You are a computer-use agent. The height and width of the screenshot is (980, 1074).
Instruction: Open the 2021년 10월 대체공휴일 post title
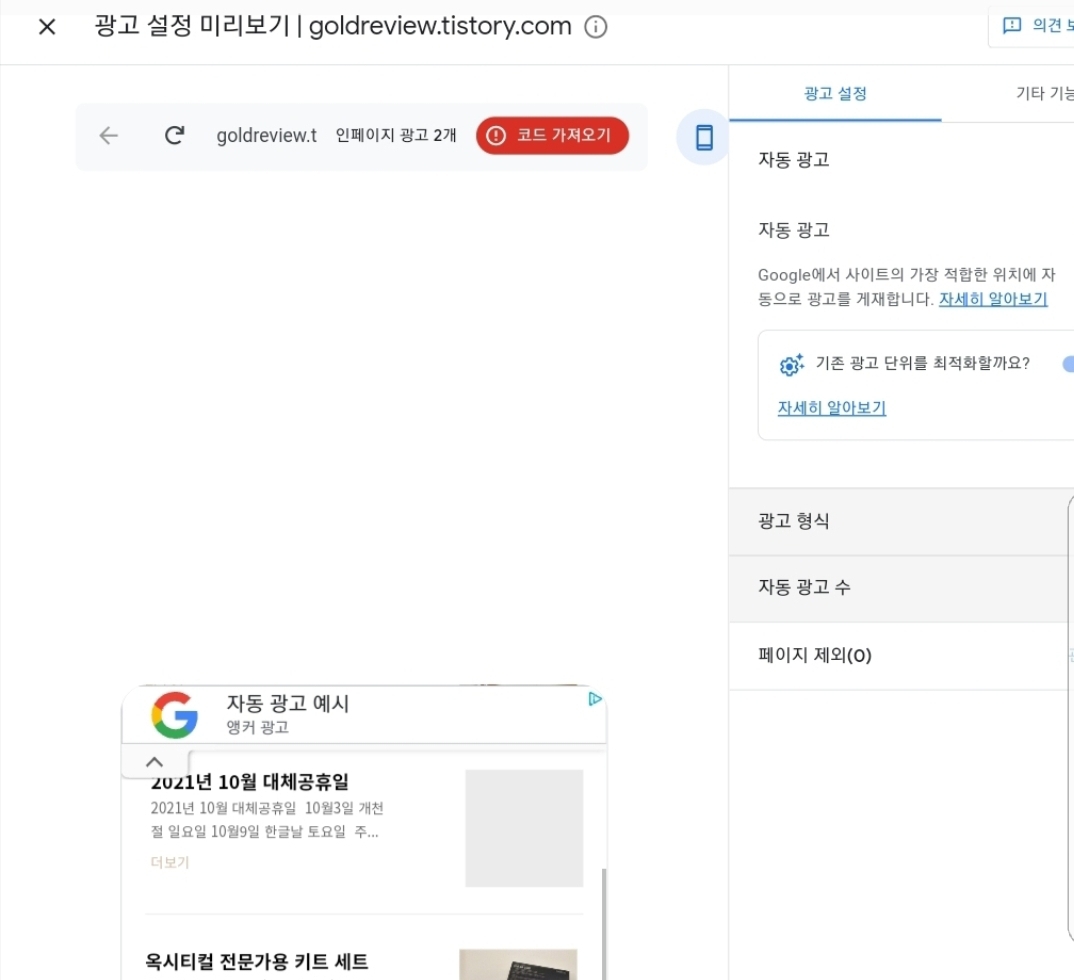pyautogui.click(x=249, y=781)
